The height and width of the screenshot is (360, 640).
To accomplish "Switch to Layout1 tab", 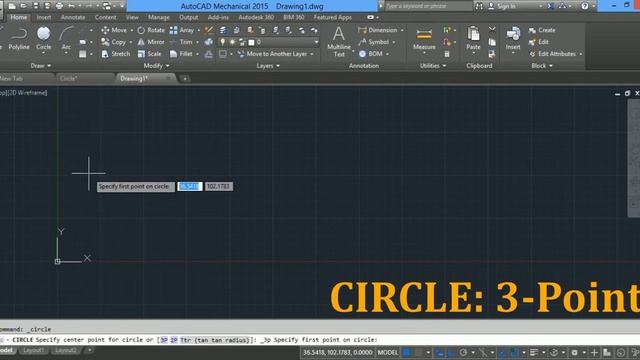I will [33, 350].
